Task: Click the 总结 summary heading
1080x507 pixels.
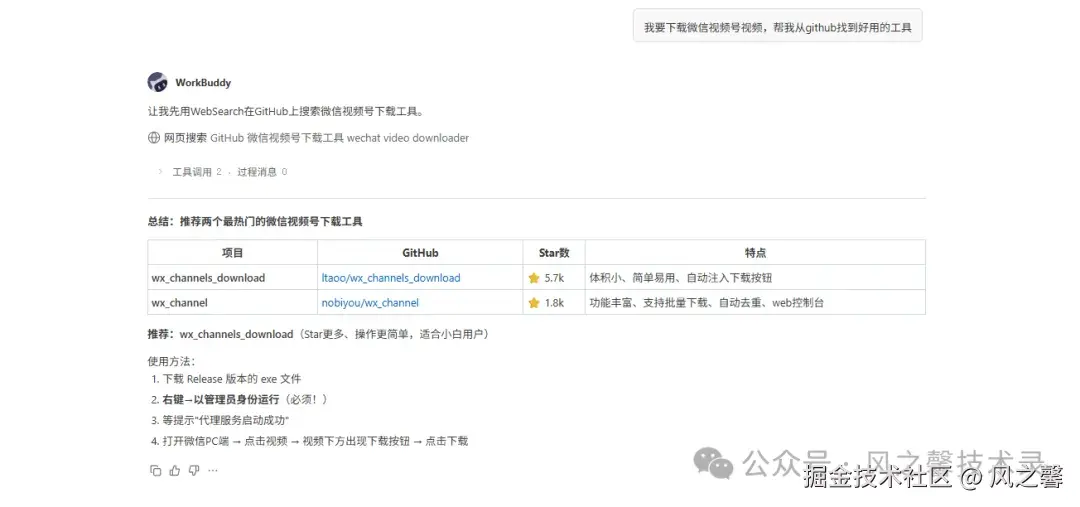Action: click(255, 222)
